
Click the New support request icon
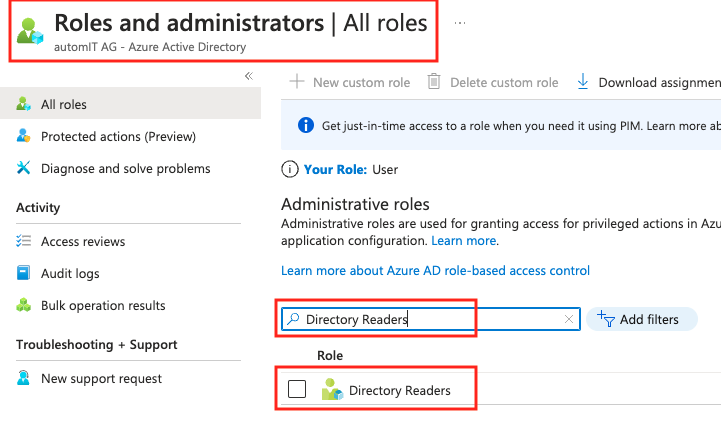click(x=24, y=378)
